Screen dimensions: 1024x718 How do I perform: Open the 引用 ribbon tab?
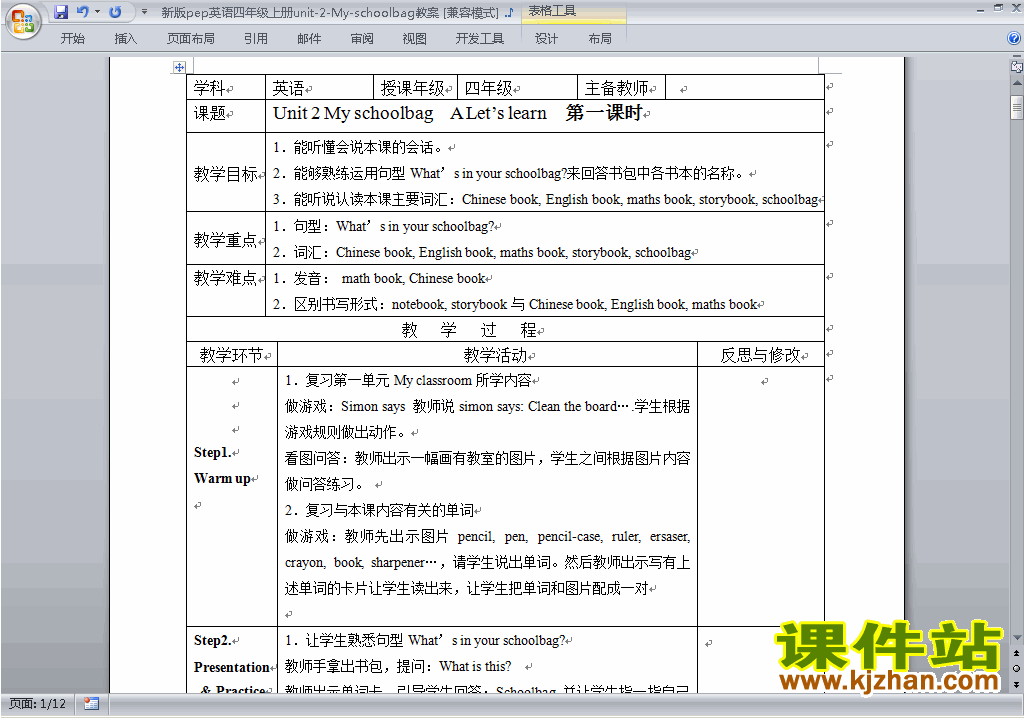pos(255,39)
